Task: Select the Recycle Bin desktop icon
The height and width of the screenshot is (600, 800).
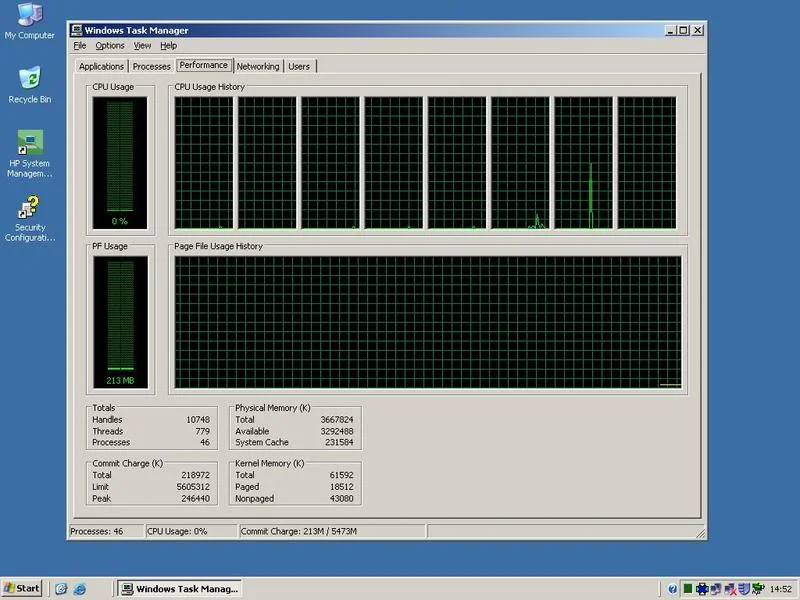Action: pyautogui.click(x=30, y=85)
